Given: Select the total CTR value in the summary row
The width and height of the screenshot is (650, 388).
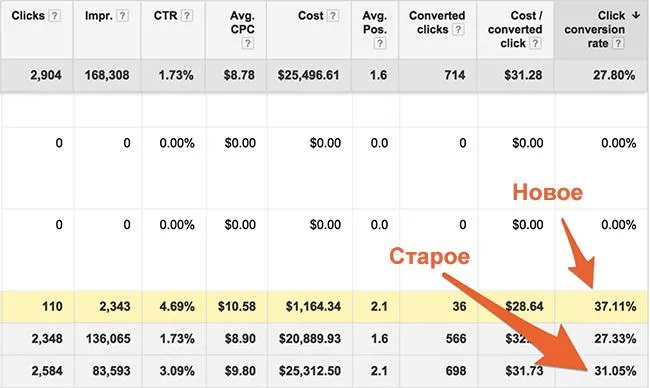Looking at the screenshot, I should pos(176,75).
